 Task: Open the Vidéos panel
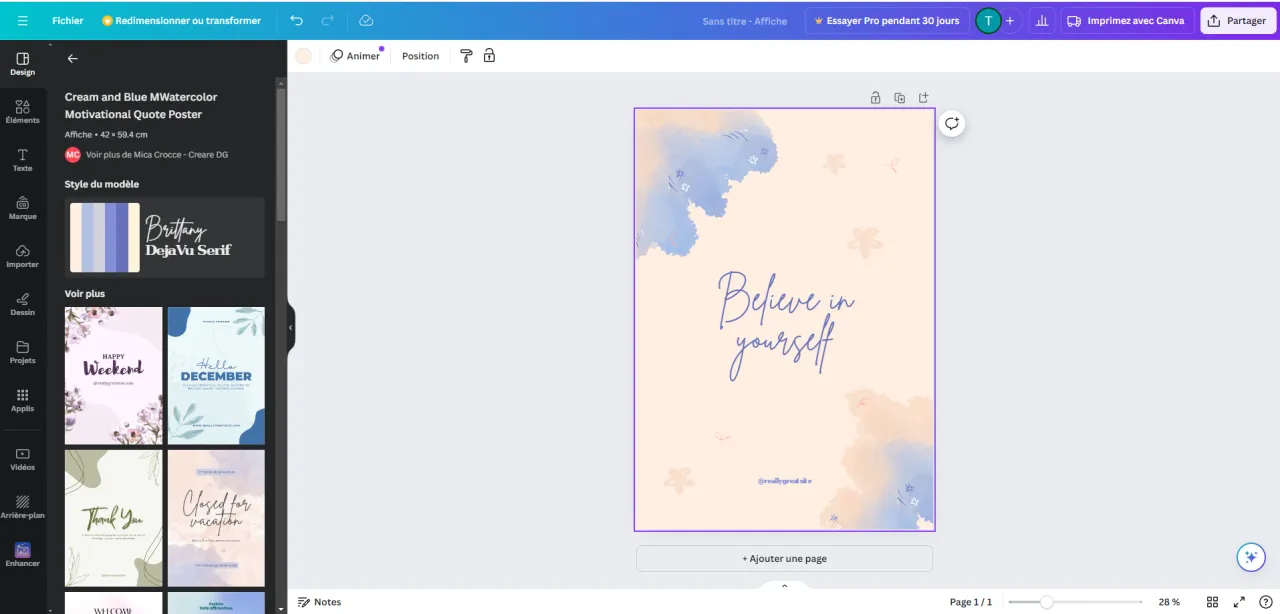point(22,460)
